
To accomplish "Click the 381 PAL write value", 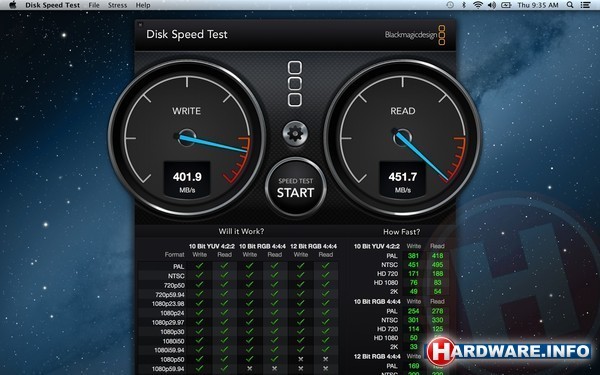I will tap(413, 256).
